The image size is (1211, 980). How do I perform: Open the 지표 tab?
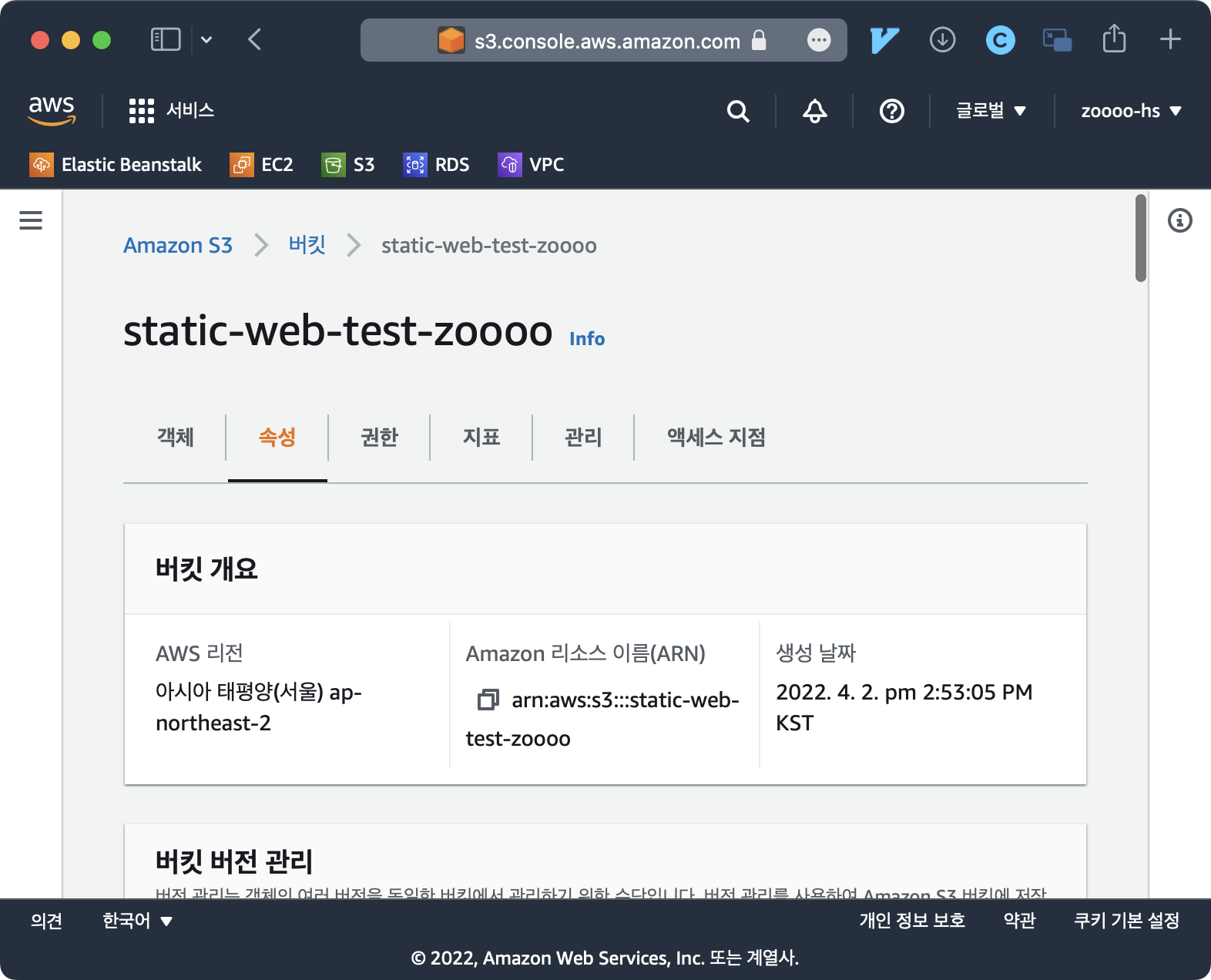tap(481, 438)
